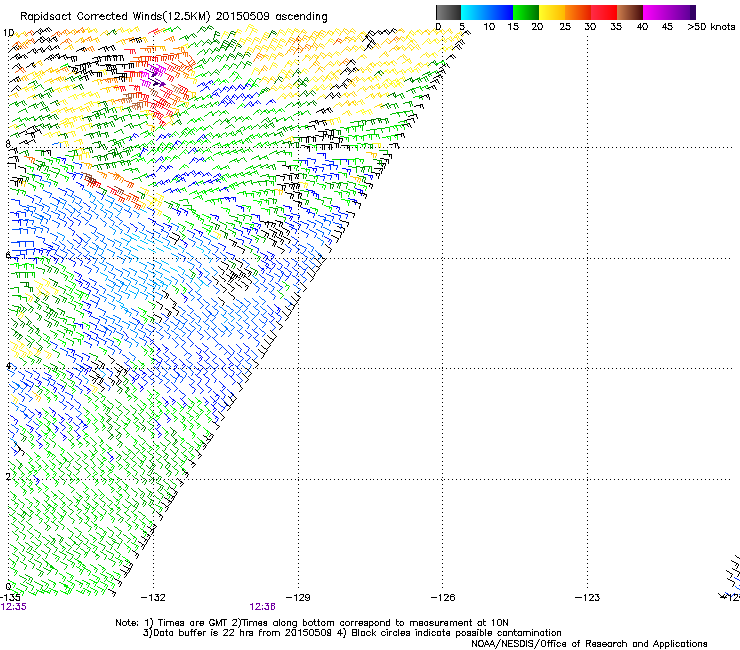The width and height of the screenshot is (740, 650).
Task: Click the 'NOAA/NESDIS/Office of Research and Applications' credit
Action: point(589,644)
